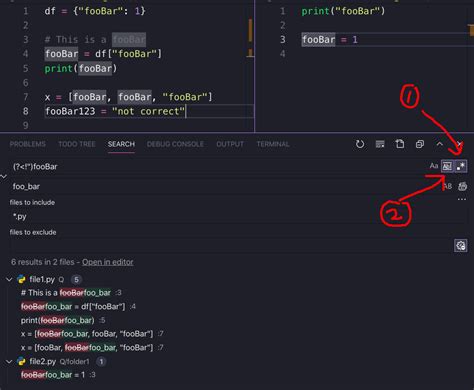
Task: Click the Python icon beside file1.py
Action: point(21,279)
